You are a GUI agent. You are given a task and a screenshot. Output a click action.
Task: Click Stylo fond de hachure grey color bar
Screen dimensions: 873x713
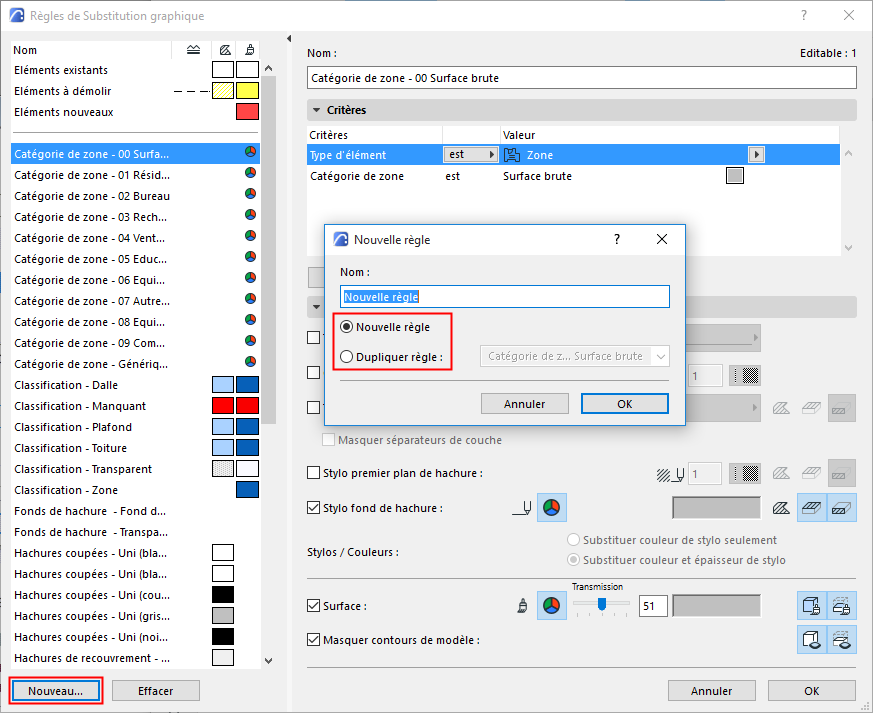pos(717,508)
